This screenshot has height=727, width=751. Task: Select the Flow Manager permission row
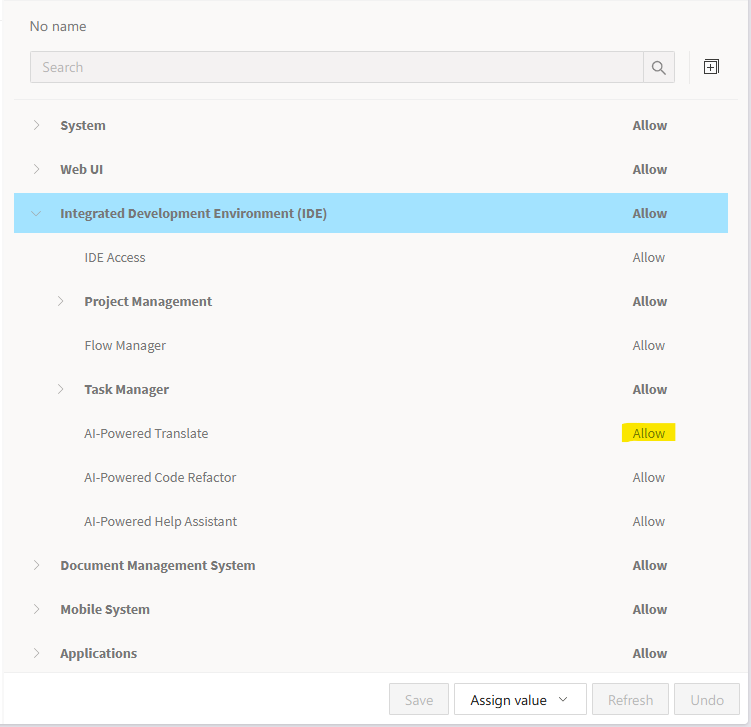click(125, 345)
